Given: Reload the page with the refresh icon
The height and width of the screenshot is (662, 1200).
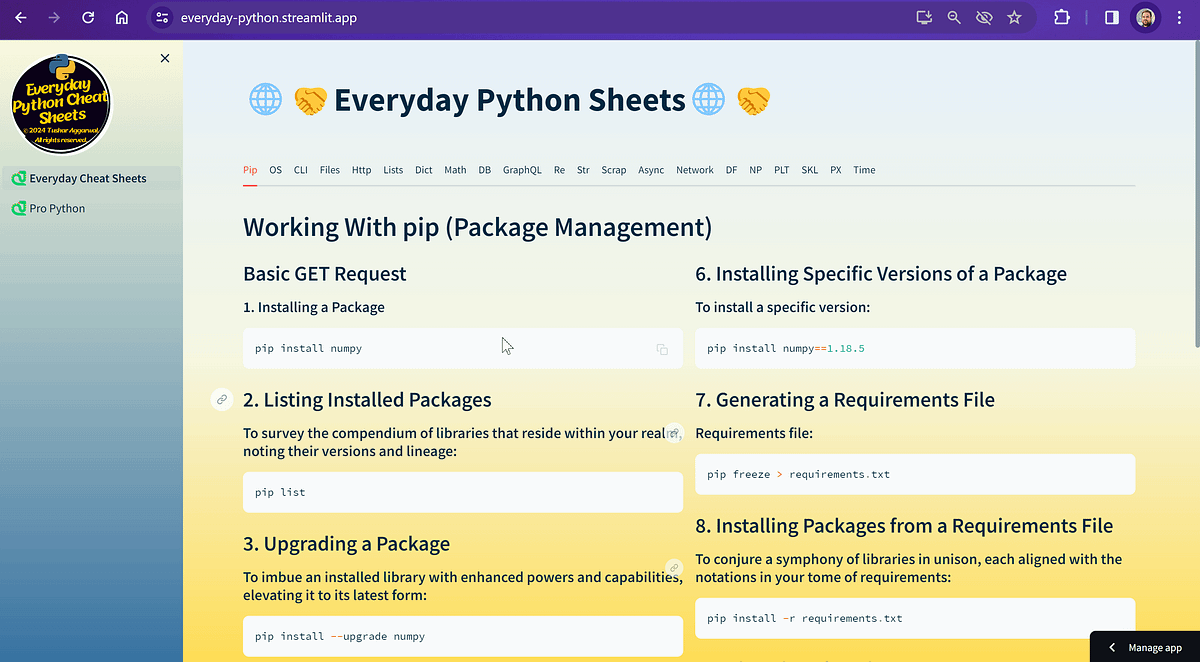Looking at the screenshot, I should point(88,17).
